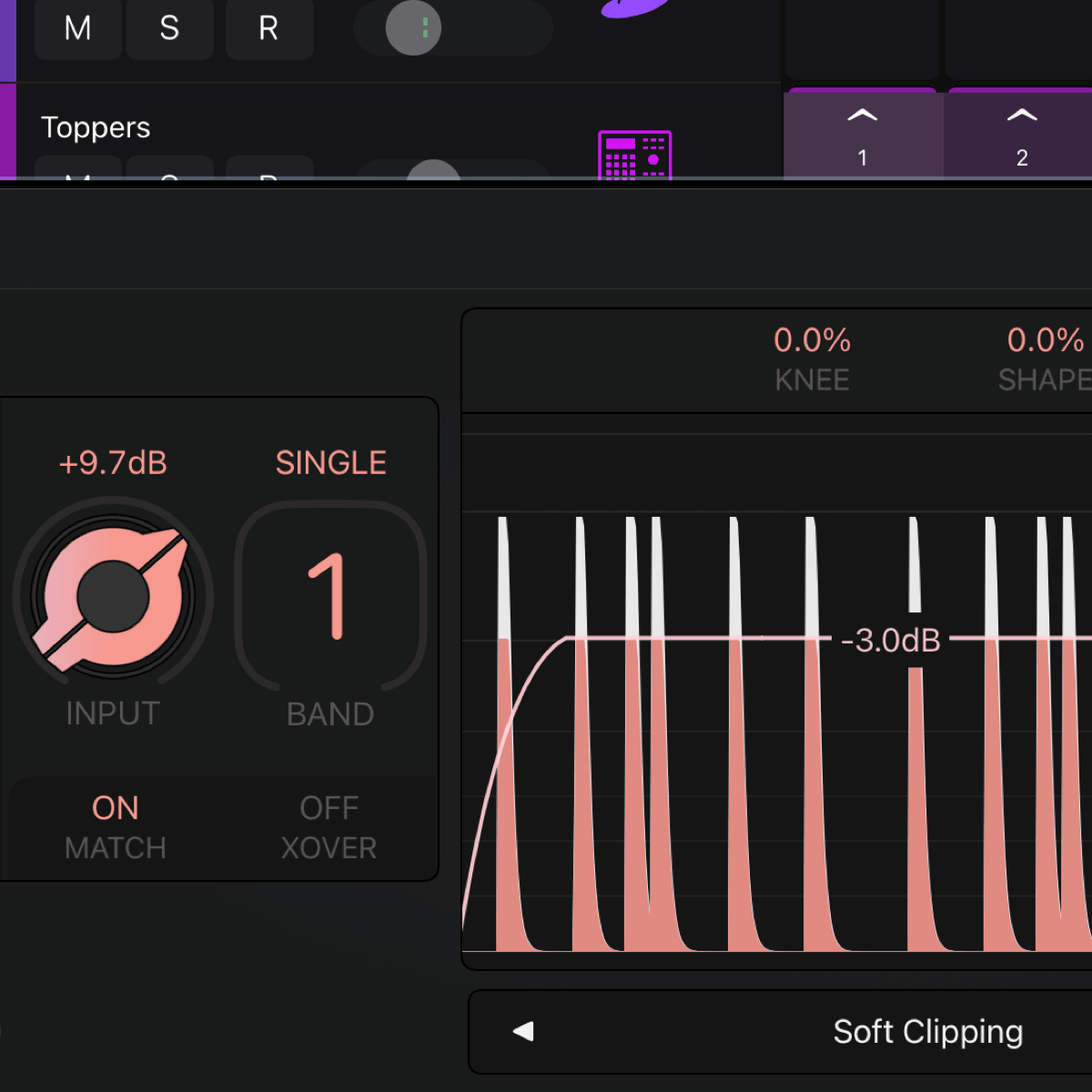Click the SINGLE band mode label

(x=330, y=463)
